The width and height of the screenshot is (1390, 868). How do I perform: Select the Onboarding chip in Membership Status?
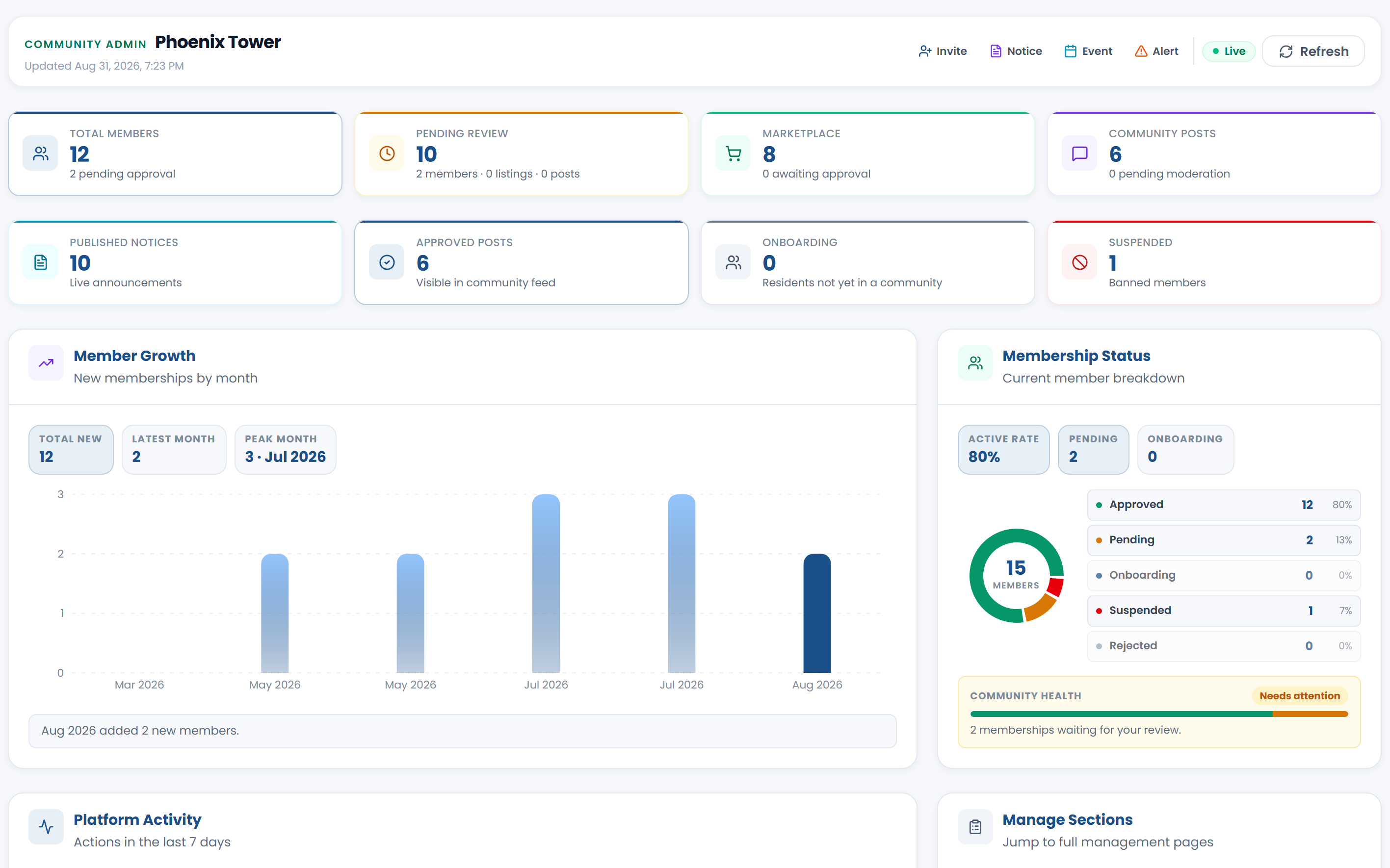coord(1185,450)
